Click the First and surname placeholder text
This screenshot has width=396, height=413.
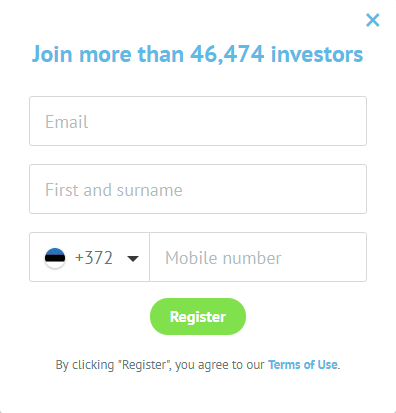pos(114,190)
